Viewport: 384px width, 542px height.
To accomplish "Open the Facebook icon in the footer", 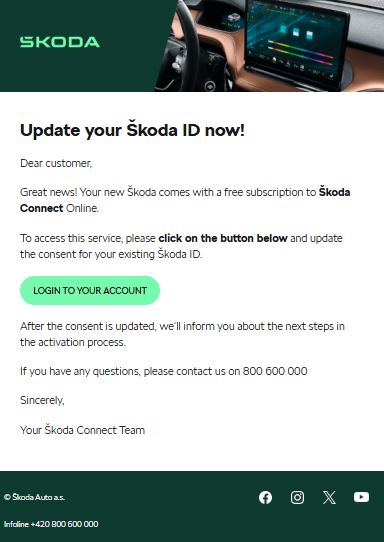I will (265, 497).
